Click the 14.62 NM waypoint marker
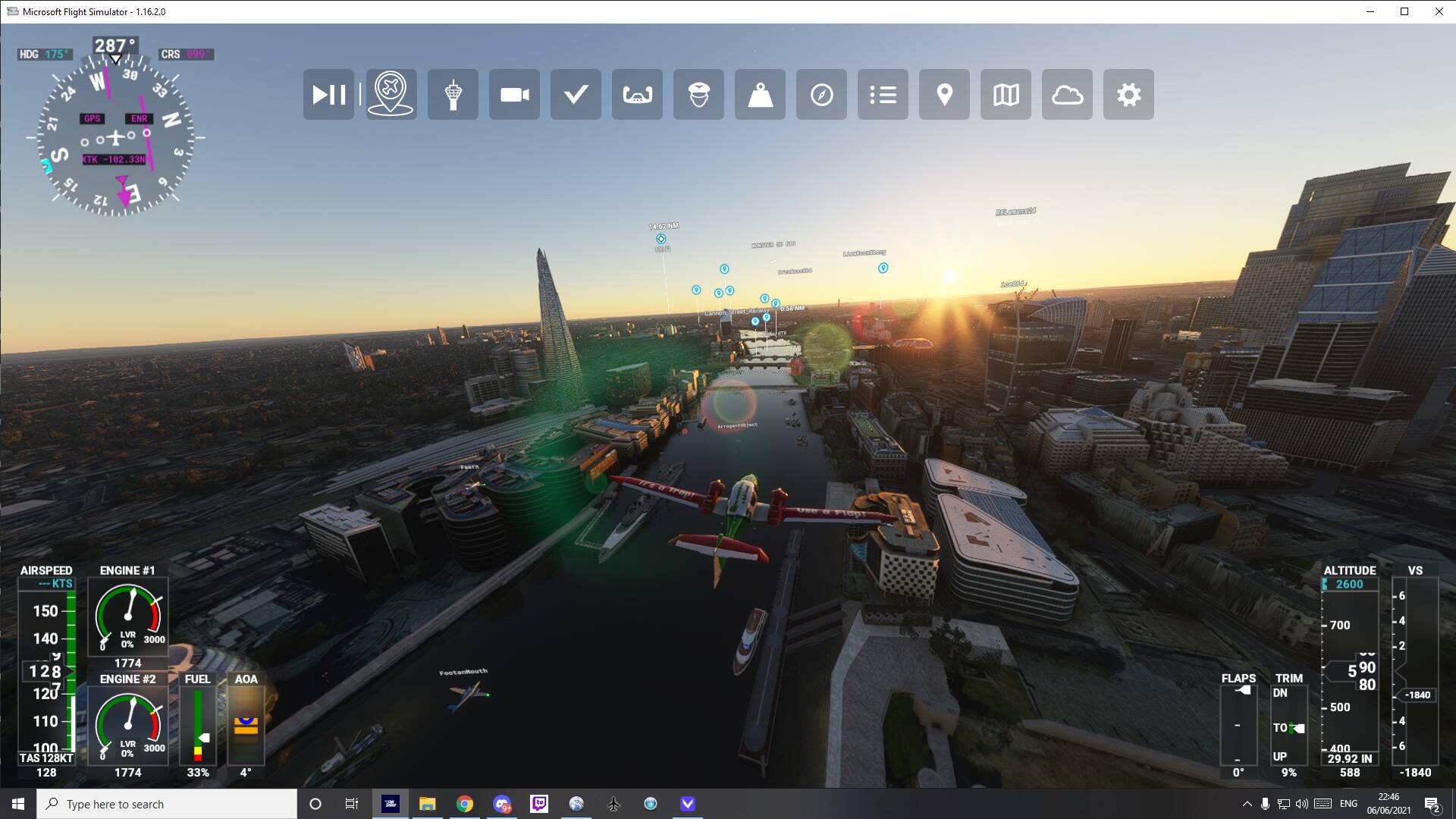The height and width of the screenshot is (819, 1456). point(661,239)
